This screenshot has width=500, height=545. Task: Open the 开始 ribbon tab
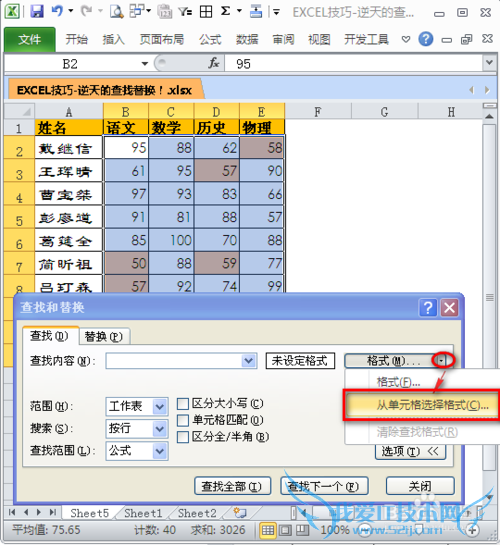(76, 39)
